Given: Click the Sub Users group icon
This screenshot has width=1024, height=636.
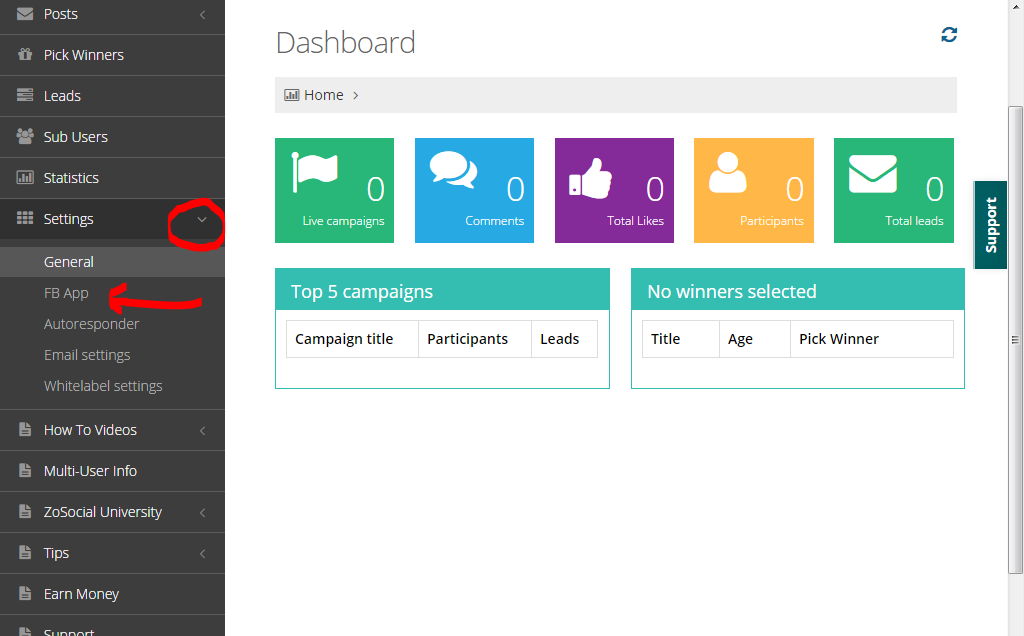Looking at the screenshot, I should pos(25,136).
